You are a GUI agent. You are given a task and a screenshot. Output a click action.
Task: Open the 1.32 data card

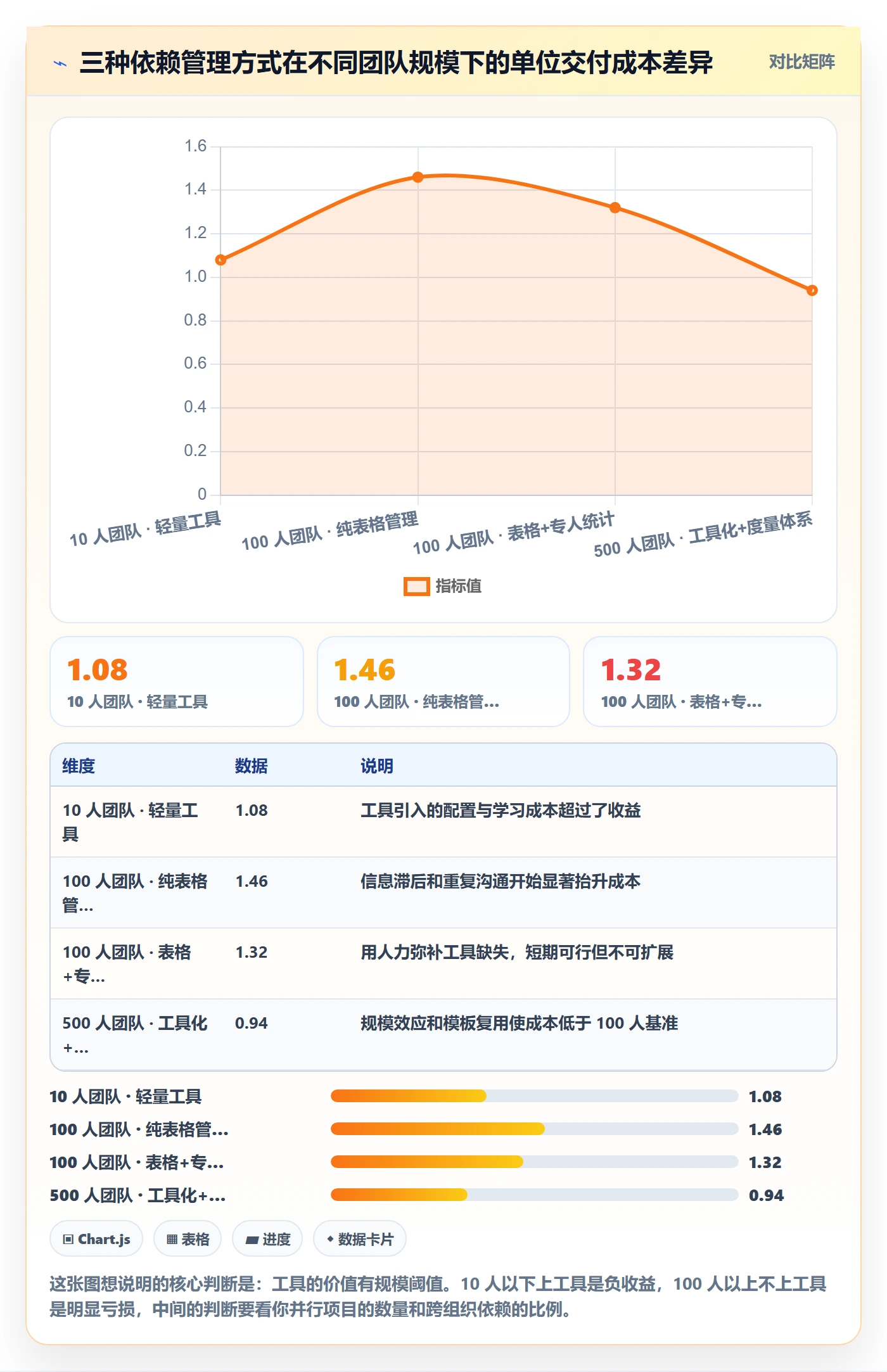(710, 682)
